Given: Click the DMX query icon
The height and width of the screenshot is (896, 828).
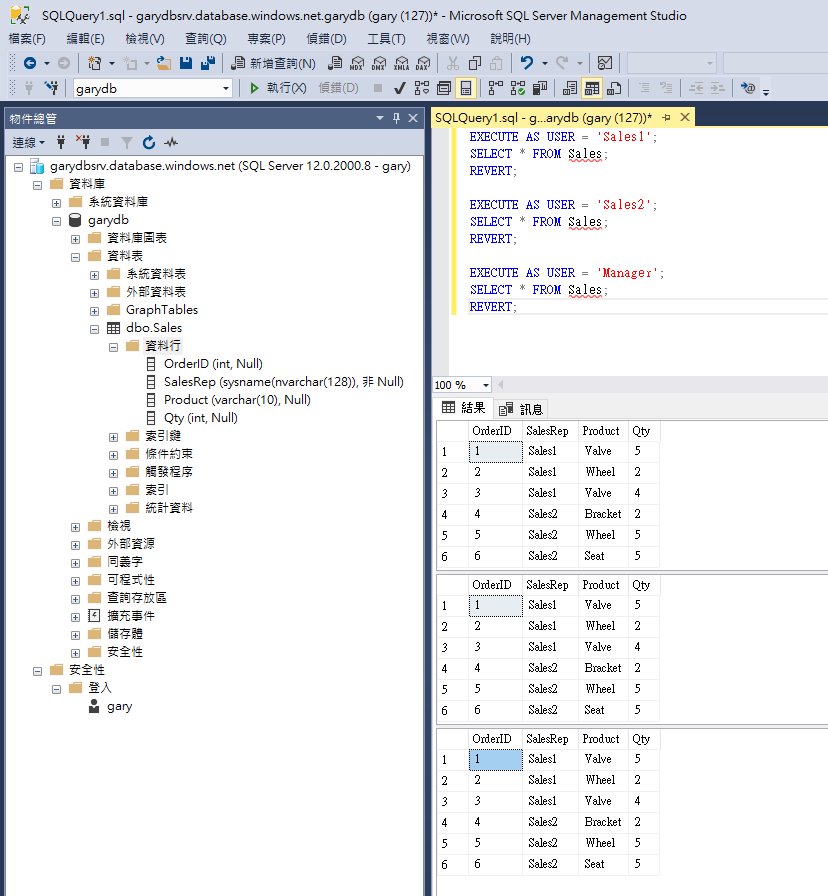Looking at the screenshot, I should pos(379,63).
